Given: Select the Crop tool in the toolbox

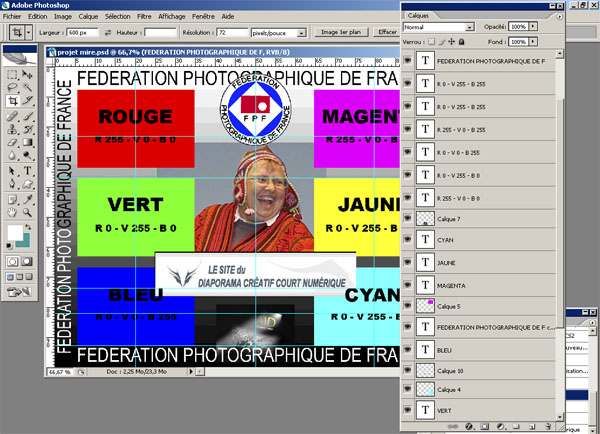Looking at the screenshot, I should click(13, 101).
